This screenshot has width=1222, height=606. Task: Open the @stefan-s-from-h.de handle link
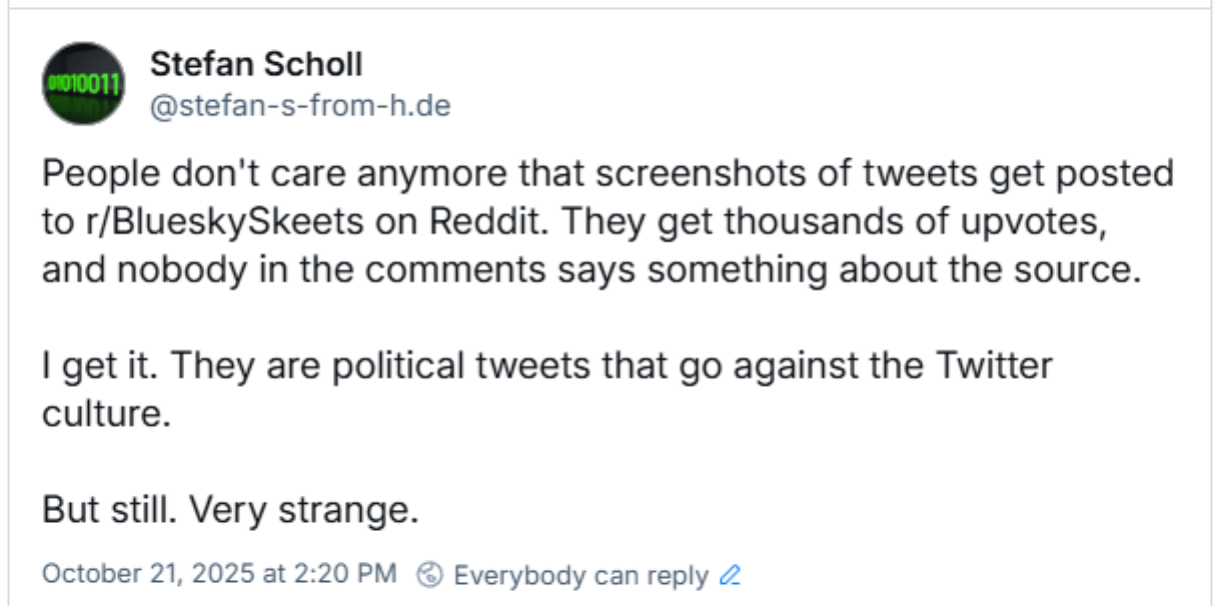[x=300, y=105]
